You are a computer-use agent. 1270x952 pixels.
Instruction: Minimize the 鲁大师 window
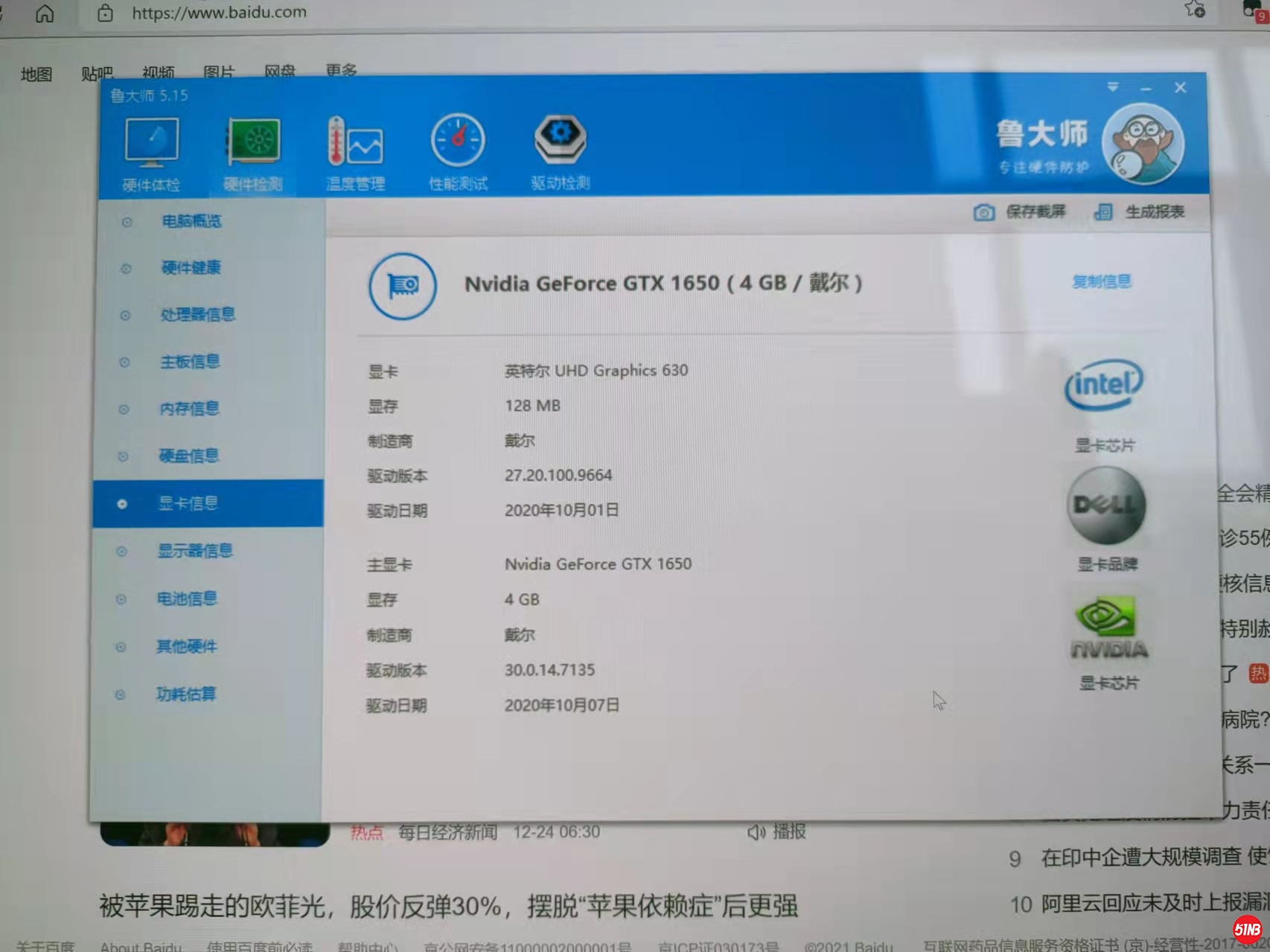[x=1146, y=89]
